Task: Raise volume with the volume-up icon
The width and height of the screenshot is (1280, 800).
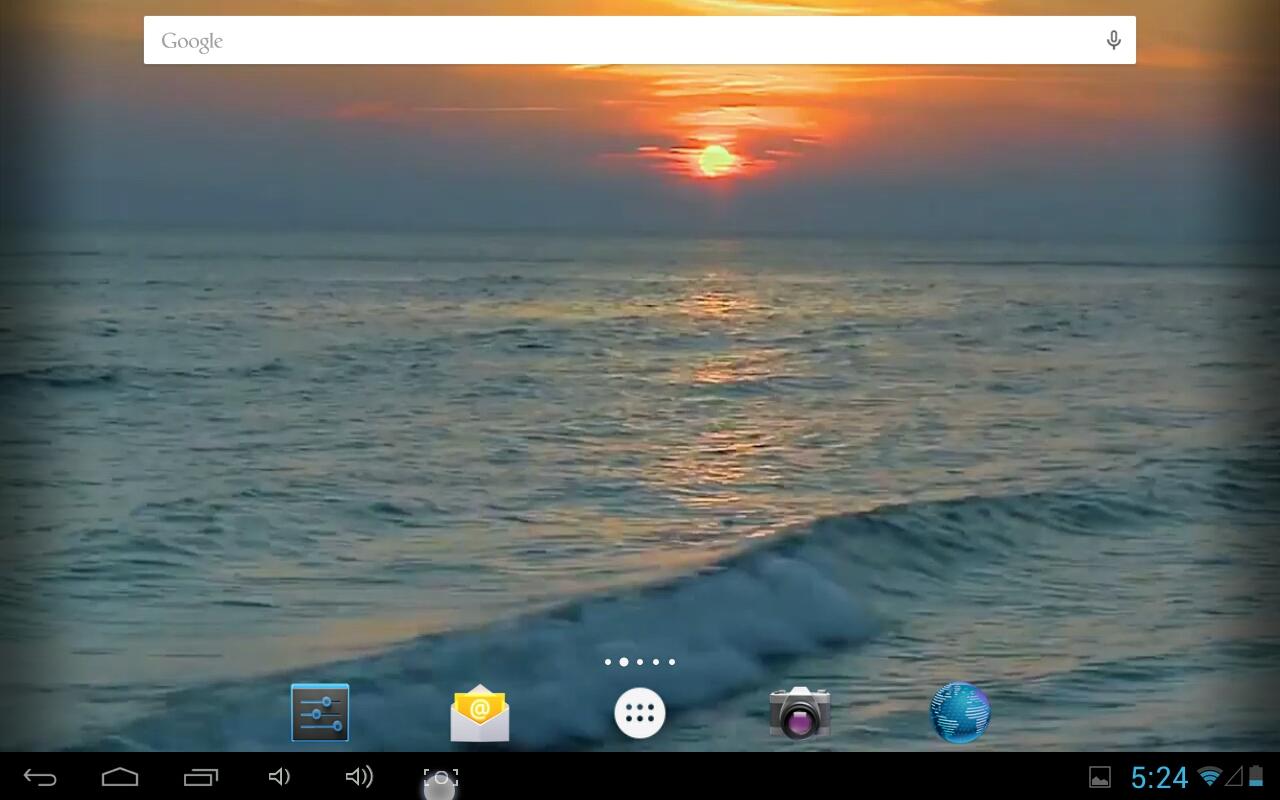Action: click(x=359, y=777)
